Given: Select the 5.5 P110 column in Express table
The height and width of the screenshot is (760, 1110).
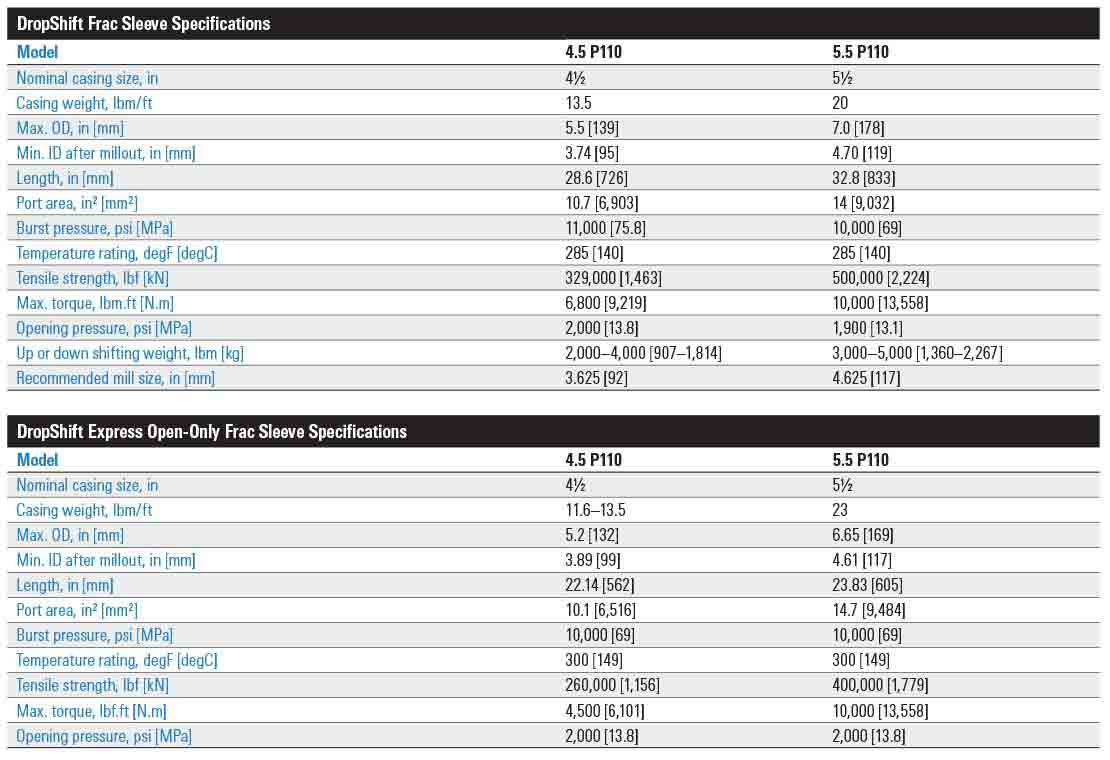Looking at the screenshot, I should tap(860, 460).
